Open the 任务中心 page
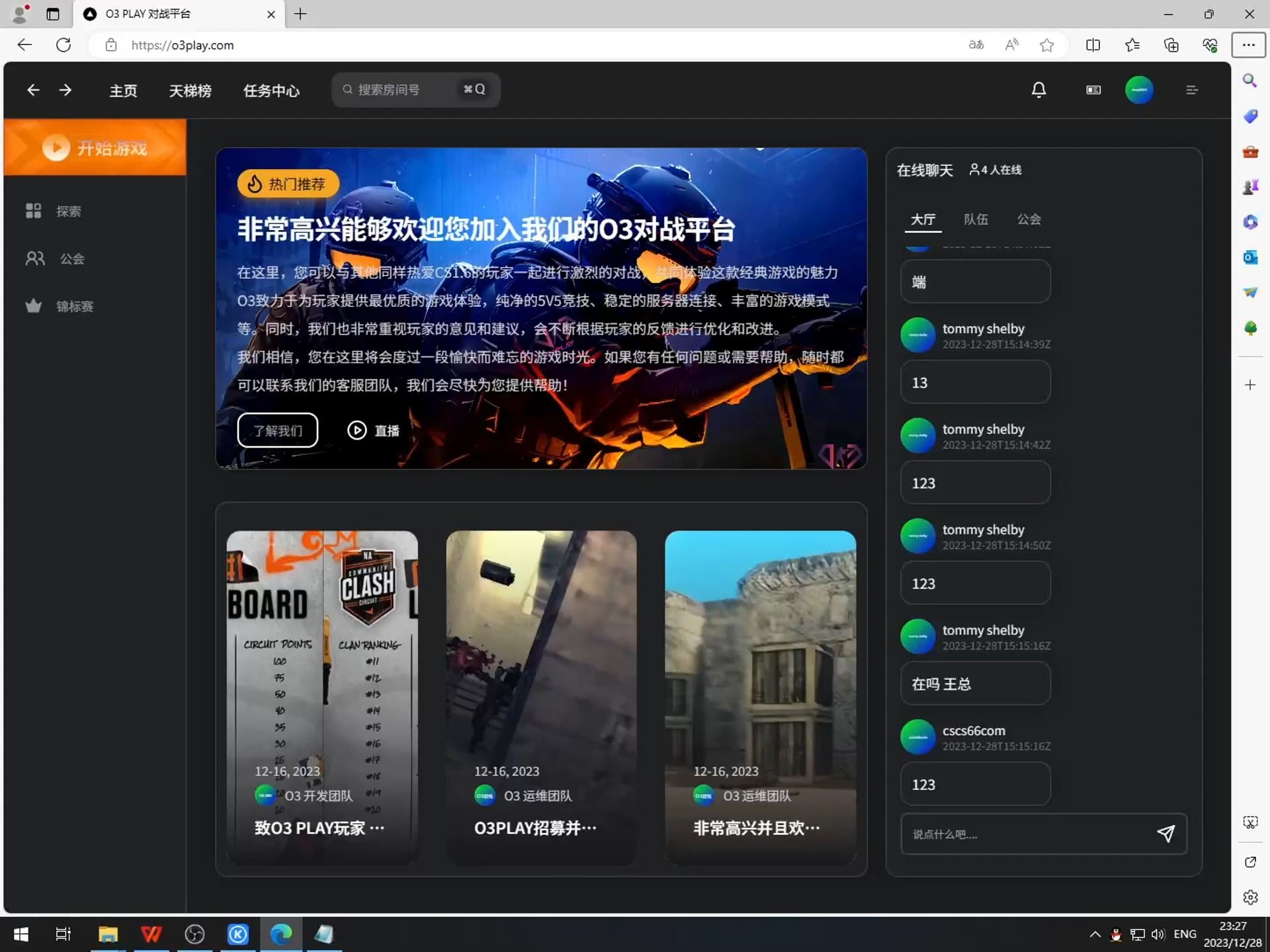The width and height of the screenshot is (1270, 952). click(271, 91)
